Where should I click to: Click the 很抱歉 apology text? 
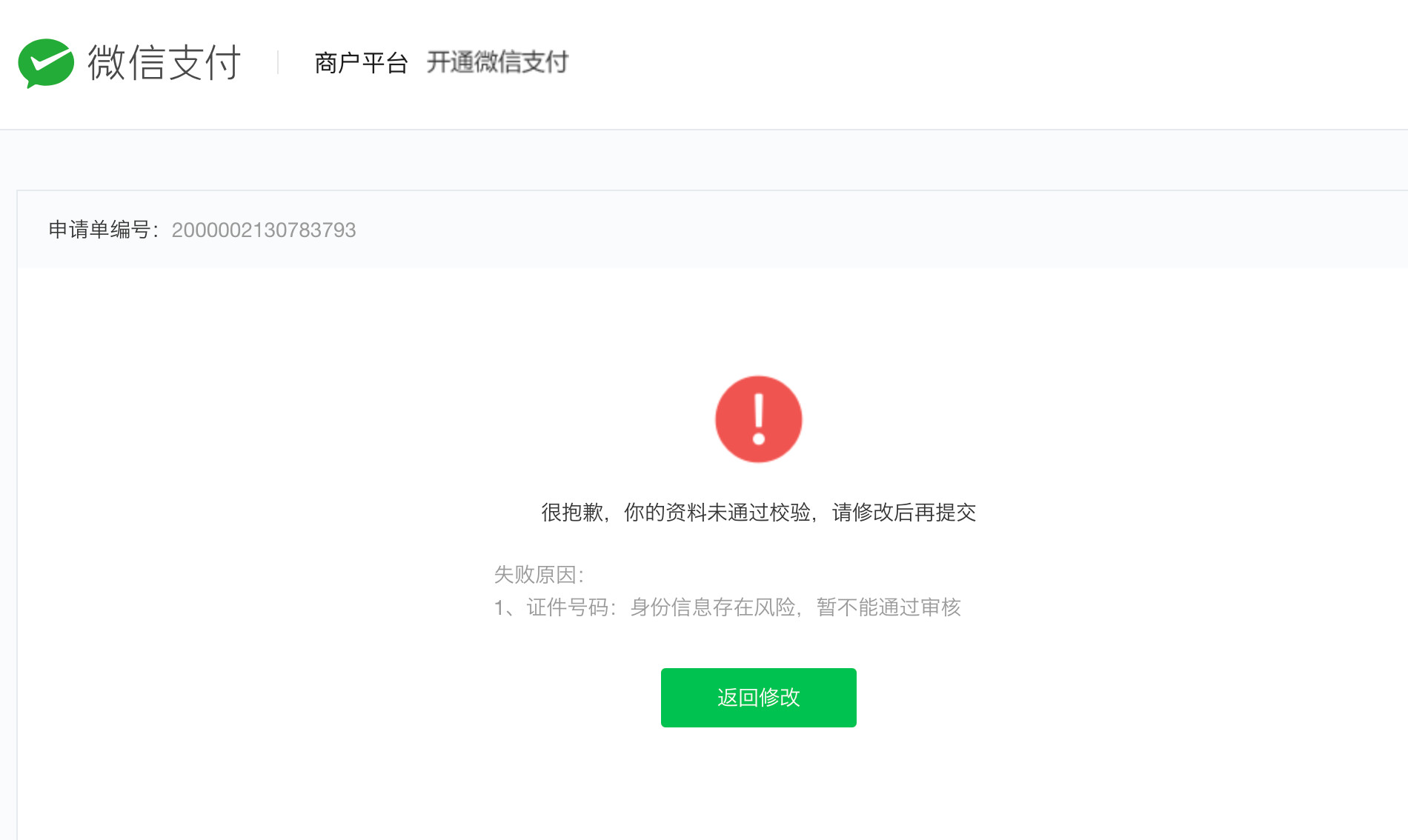click(571, 512)
